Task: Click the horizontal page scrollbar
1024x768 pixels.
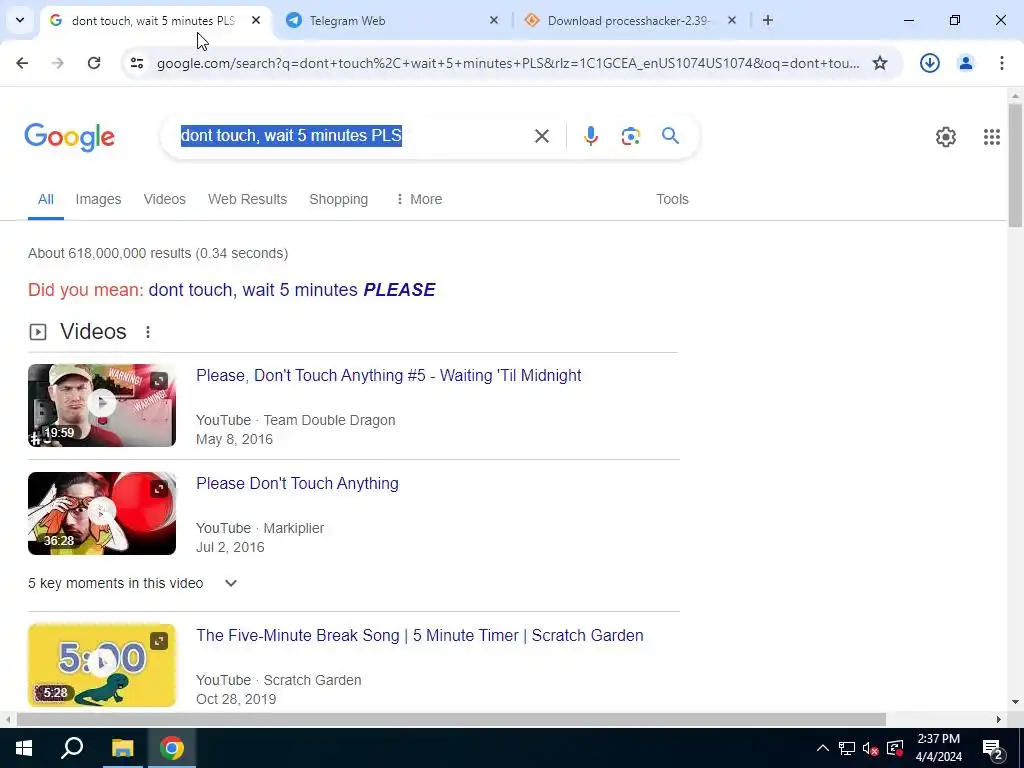Action: click(451, 720)
